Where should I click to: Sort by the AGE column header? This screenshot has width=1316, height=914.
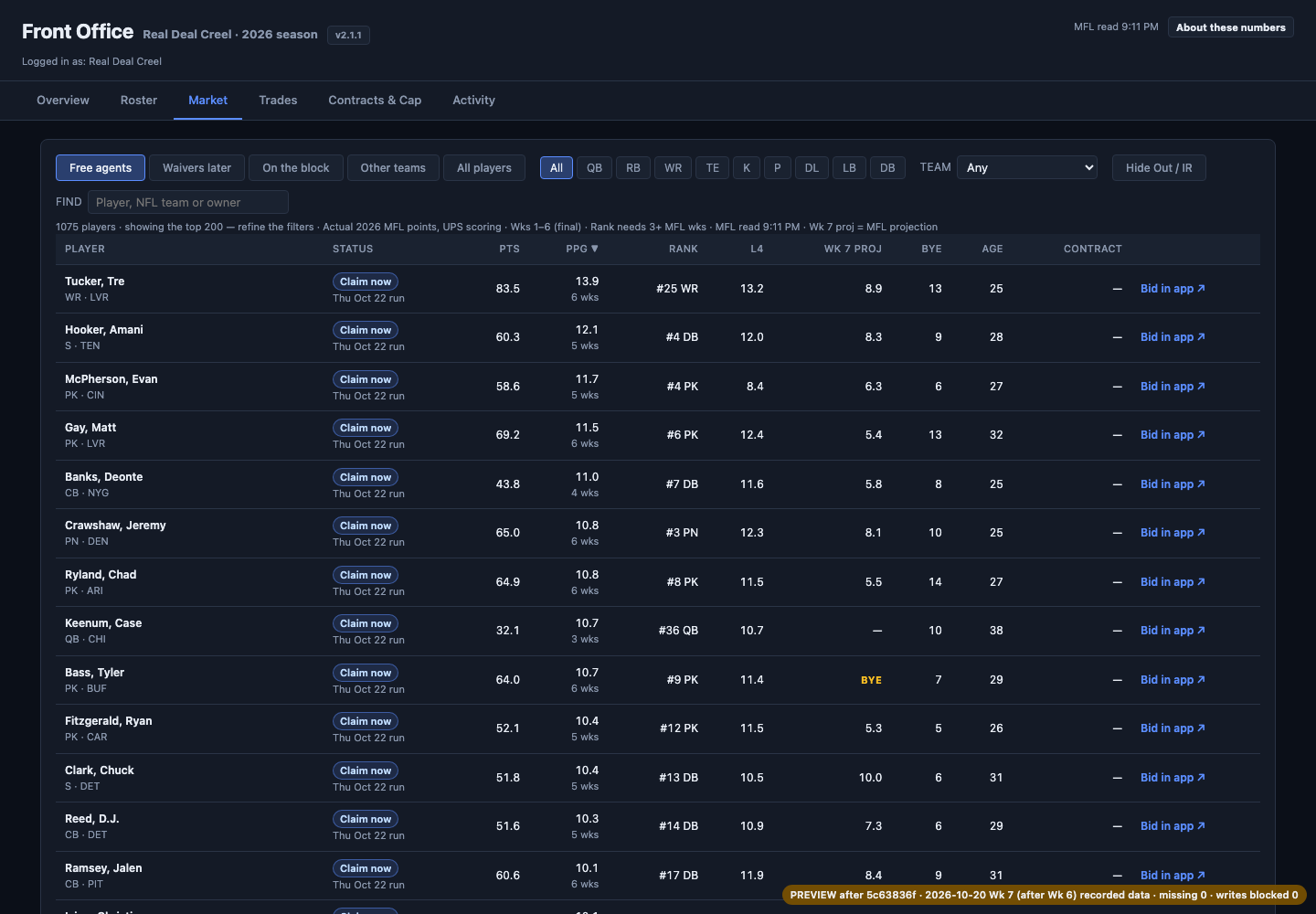[992, 249]
